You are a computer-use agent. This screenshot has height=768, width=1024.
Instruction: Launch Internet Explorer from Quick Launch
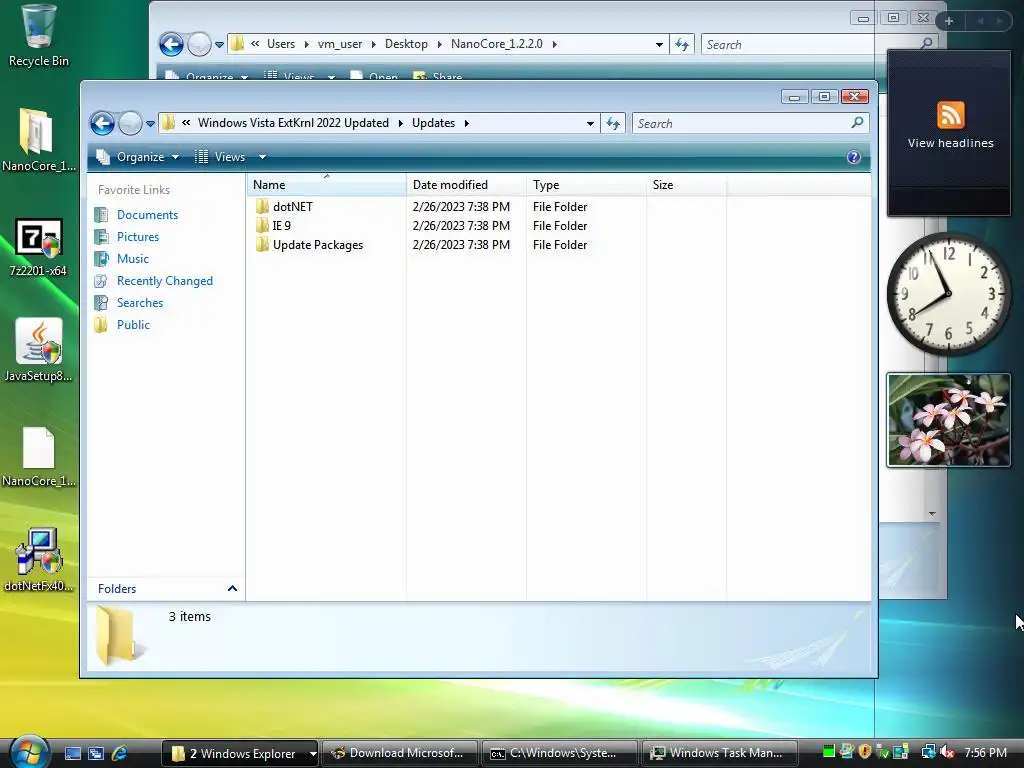(x=120, y=753)
